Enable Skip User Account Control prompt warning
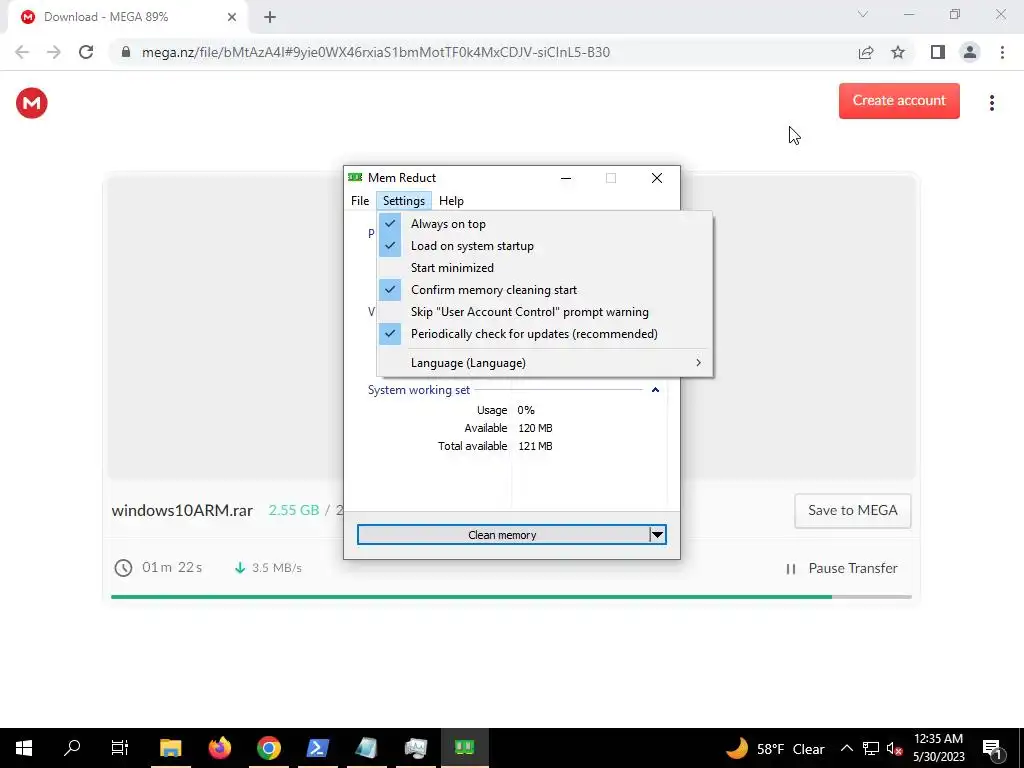 (545, 312)
